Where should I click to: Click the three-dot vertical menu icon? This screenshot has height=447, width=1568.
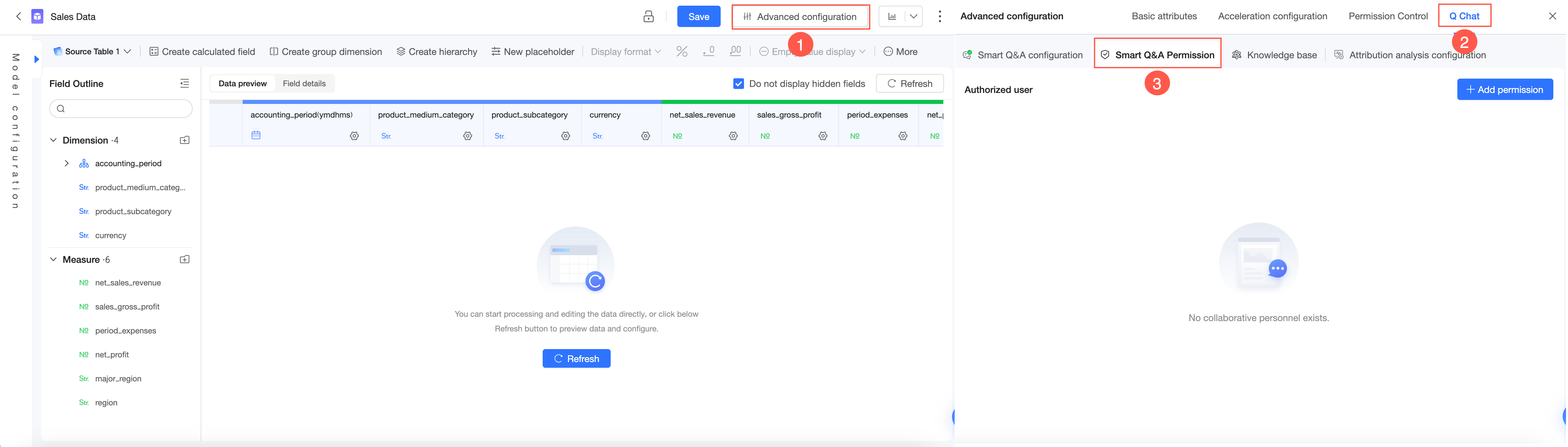[x=939, y=16]
